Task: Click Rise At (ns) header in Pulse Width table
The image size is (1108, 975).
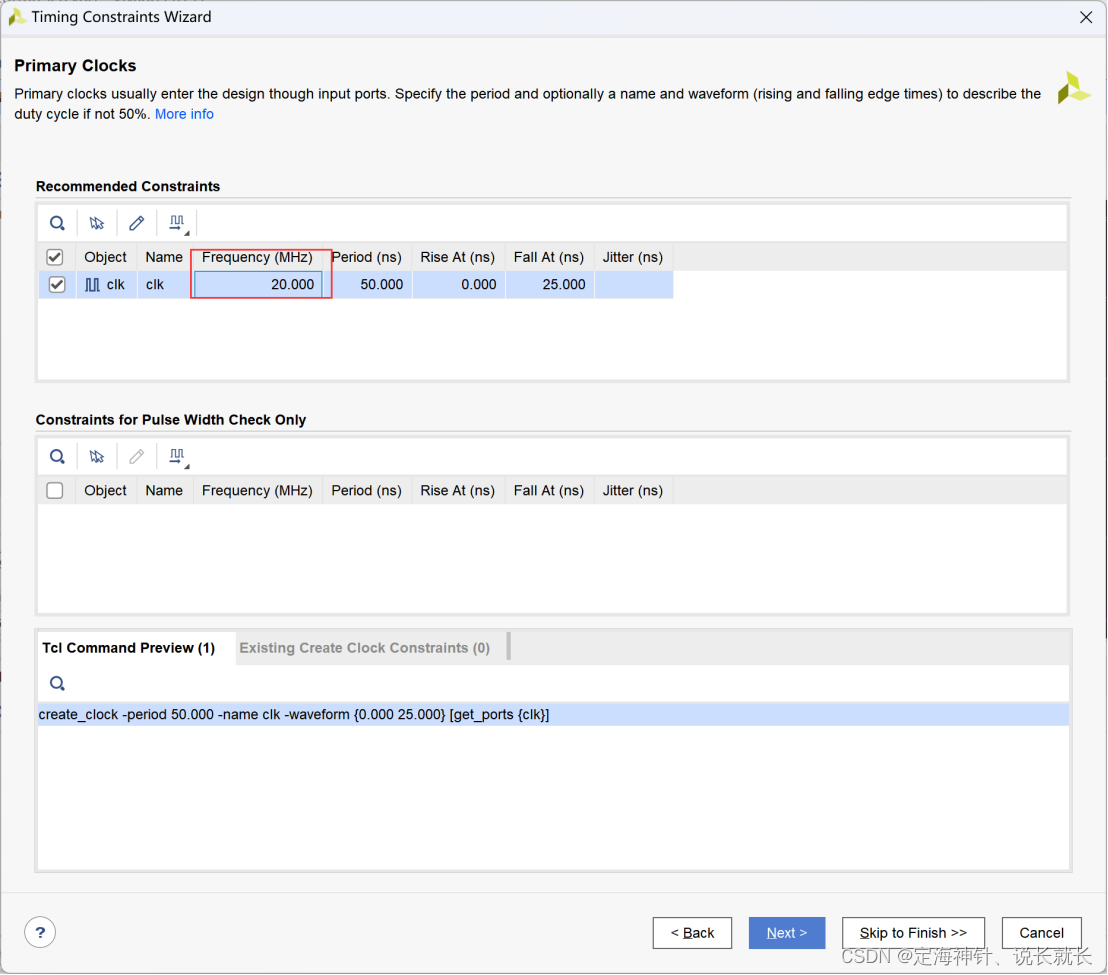Action: [458, 490]
